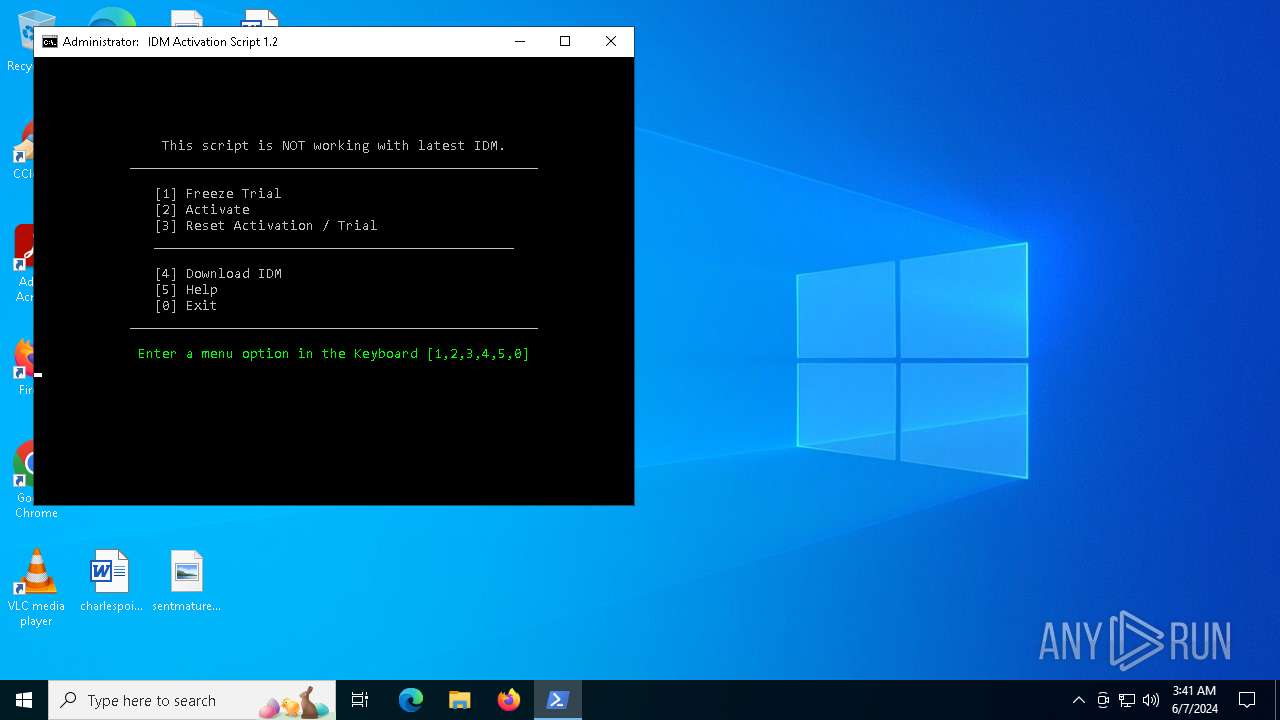Maximize the IDM Activation Script window
1280x720 pixels.
coord(565,42)
